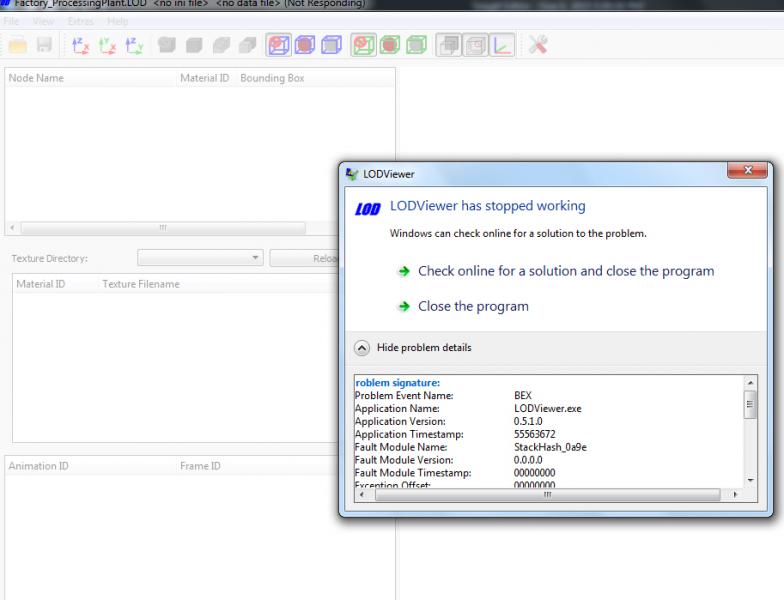Open the File menu
Screen dimensions: 784x600
(x=11, y=22)
